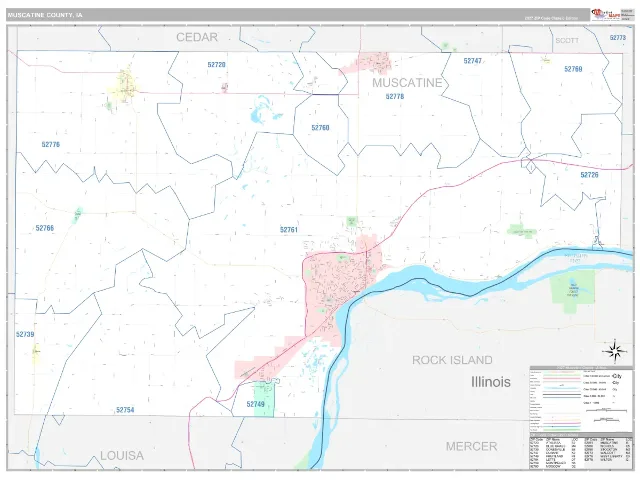
Task: Click ZIP code 52761 label
Action: tap(289, 230)
